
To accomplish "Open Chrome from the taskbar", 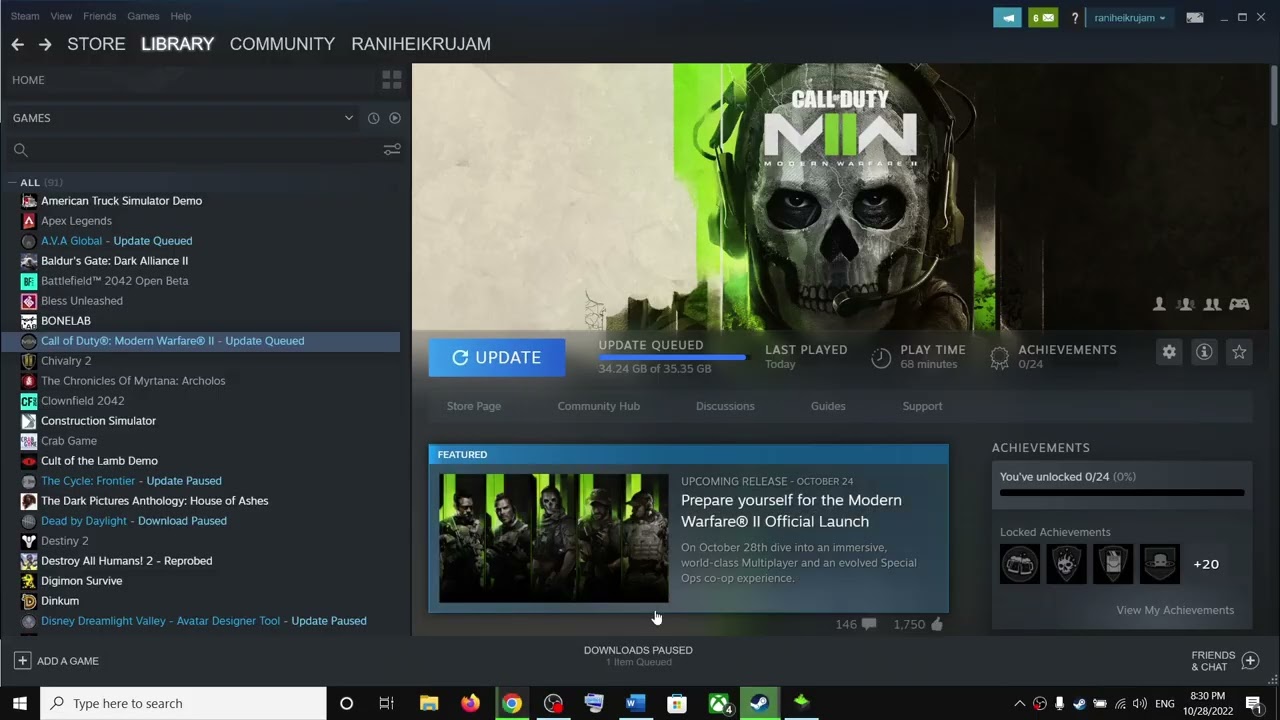I will [x=511, y=703].
